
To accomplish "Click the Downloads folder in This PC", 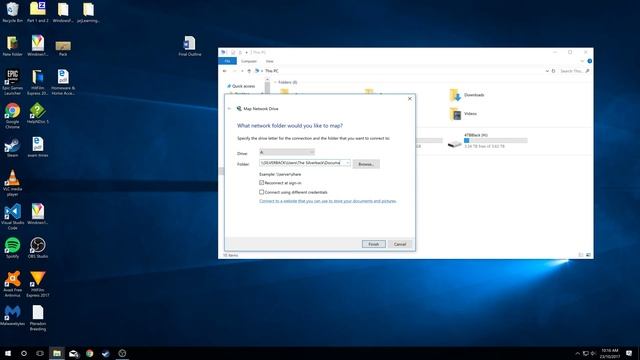I will (x=467, y=95).
